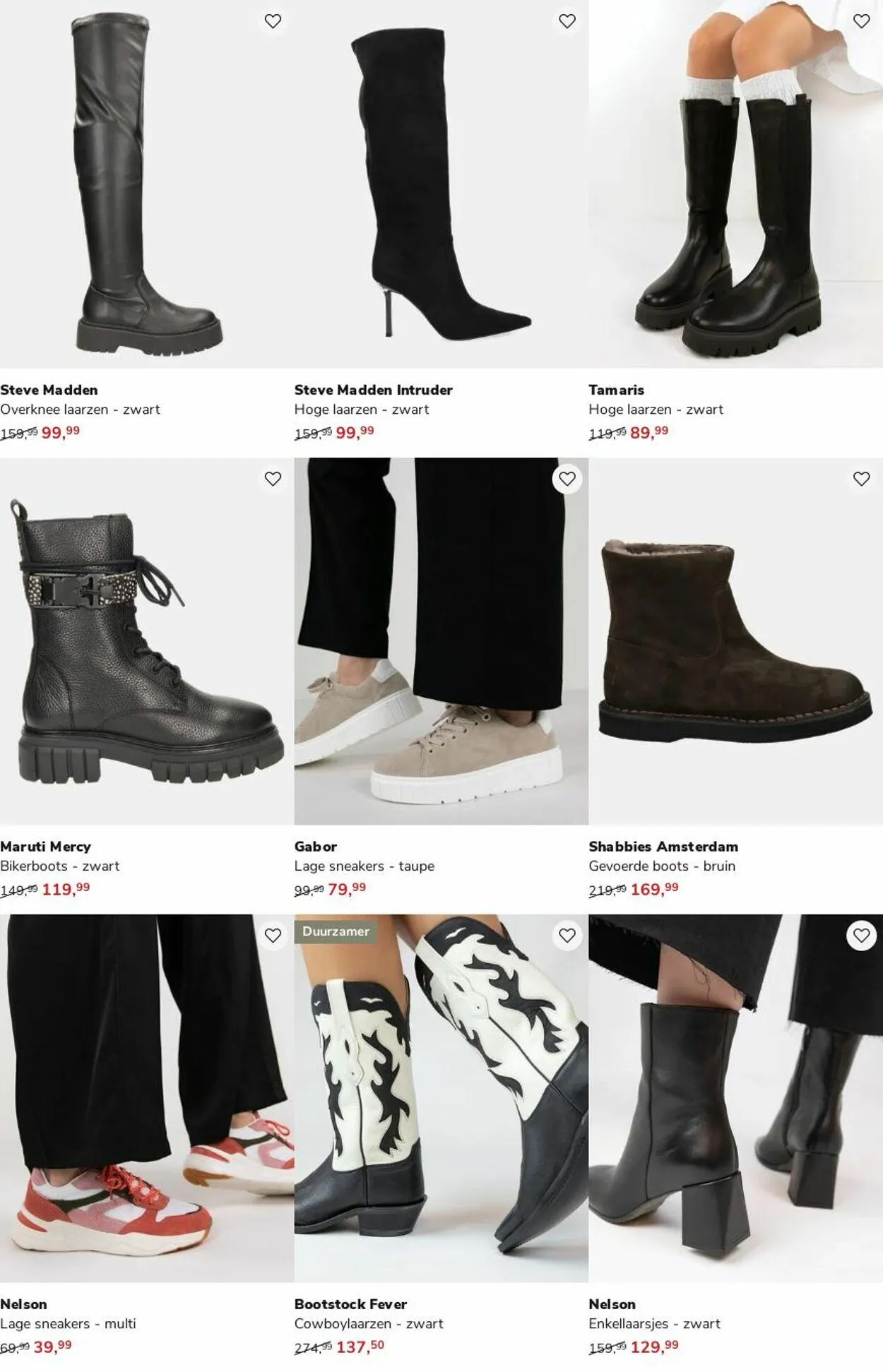Tap wishlist heart on Maruti Mercy bikerboots
Image resolution: width=883 pixels, height=1372 pixels.
coord(273,479)
